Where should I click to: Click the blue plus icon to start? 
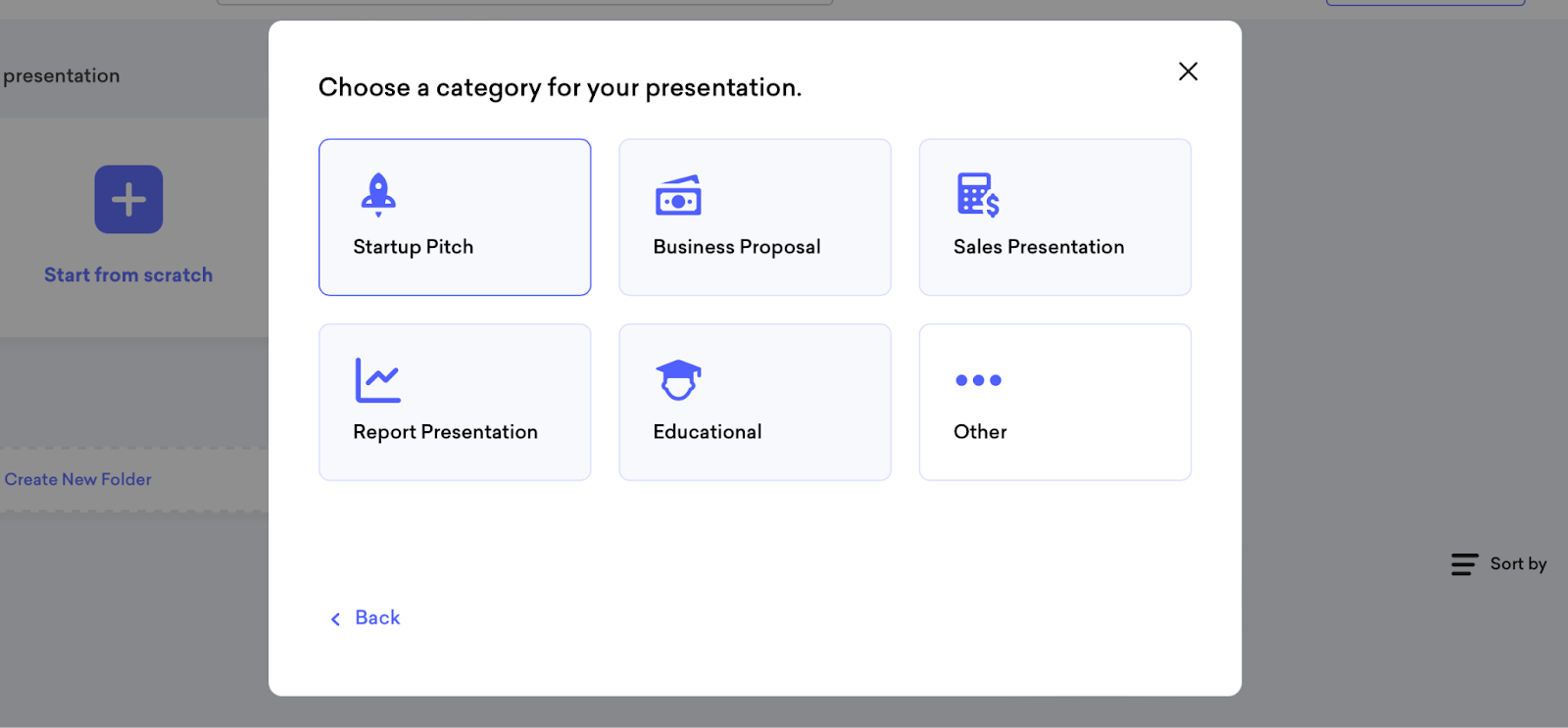pyautogui.click(x=128, y=200)
